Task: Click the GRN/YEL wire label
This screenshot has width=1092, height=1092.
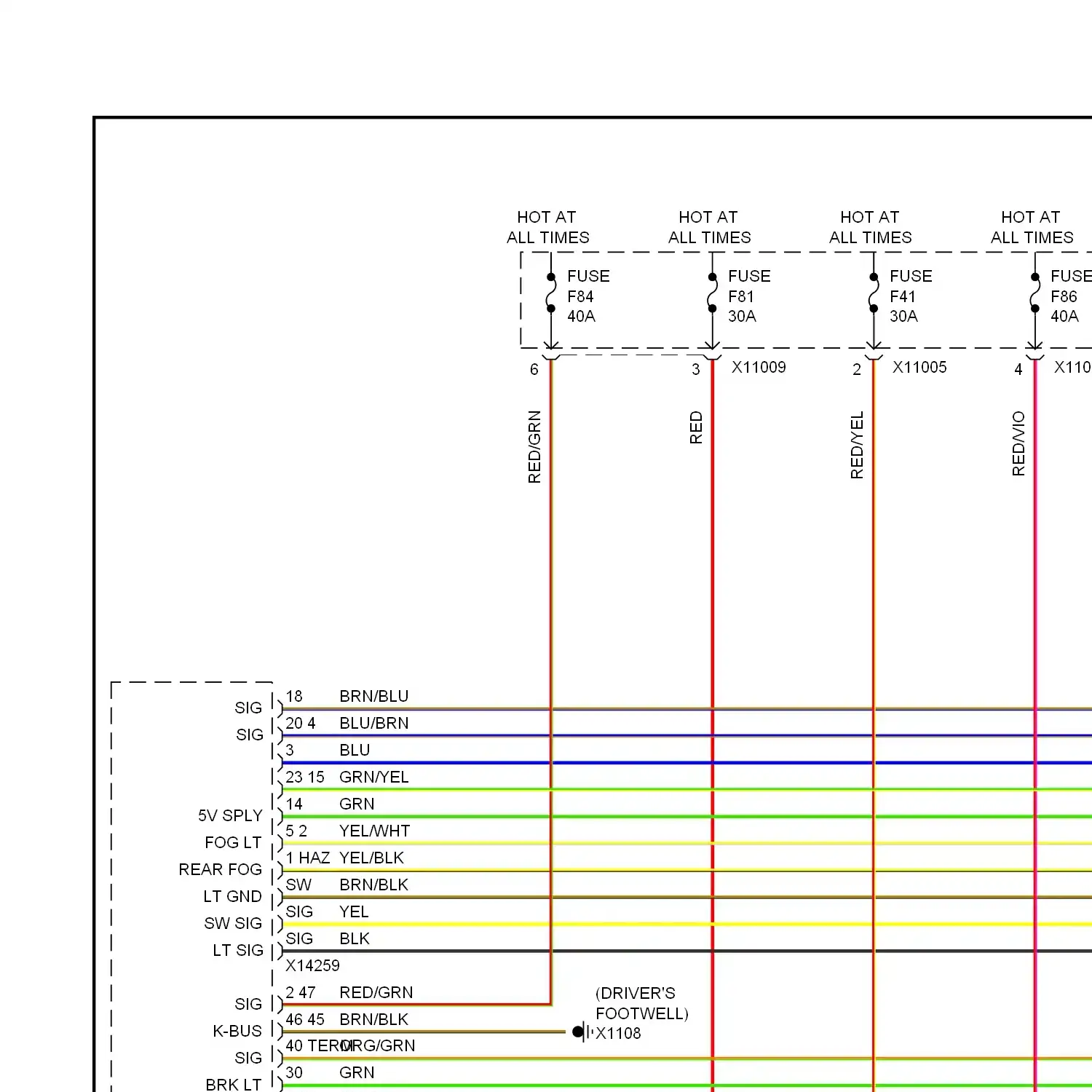Action: click(374, 777)
